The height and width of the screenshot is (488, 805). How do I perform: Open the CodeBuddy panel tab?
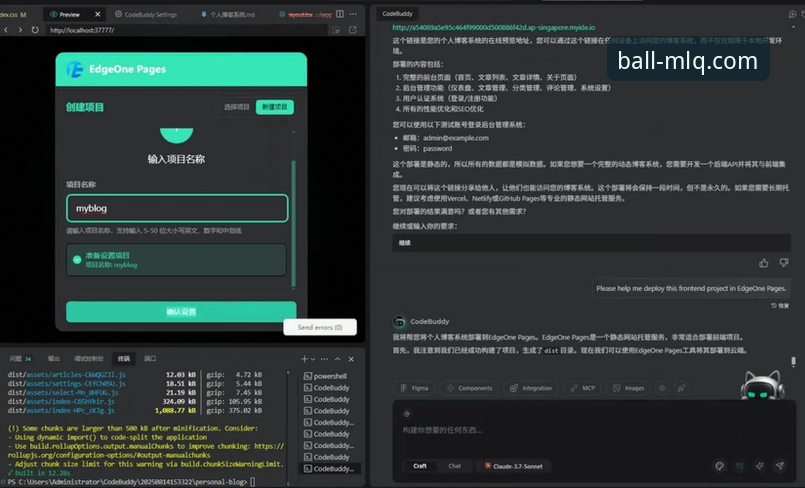(397, 13)
